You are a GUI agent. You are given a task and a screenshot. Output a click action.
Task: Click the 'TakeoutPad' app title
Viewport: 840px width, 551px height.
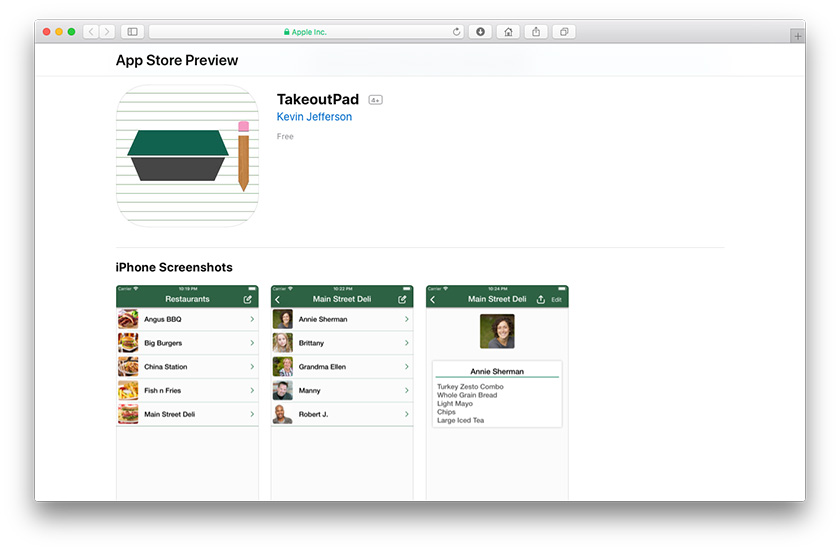318,100
